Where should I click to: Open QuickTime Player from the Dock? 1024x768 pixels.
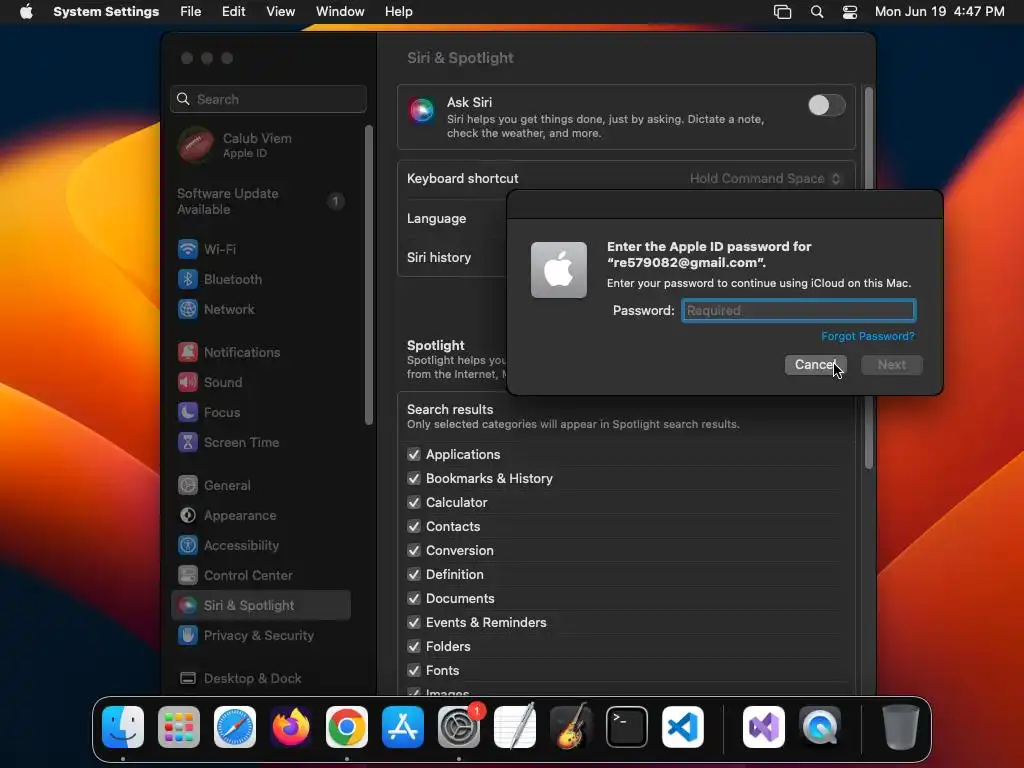click(x=820, y=727)
